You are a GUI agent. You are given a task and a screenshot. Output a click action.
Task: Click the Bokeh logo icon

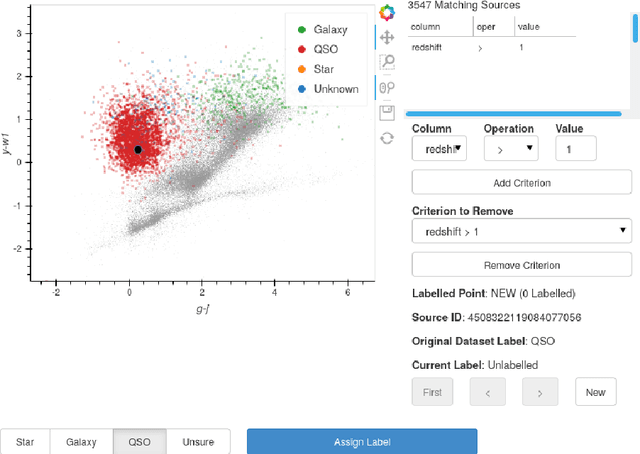click(388, 13)
